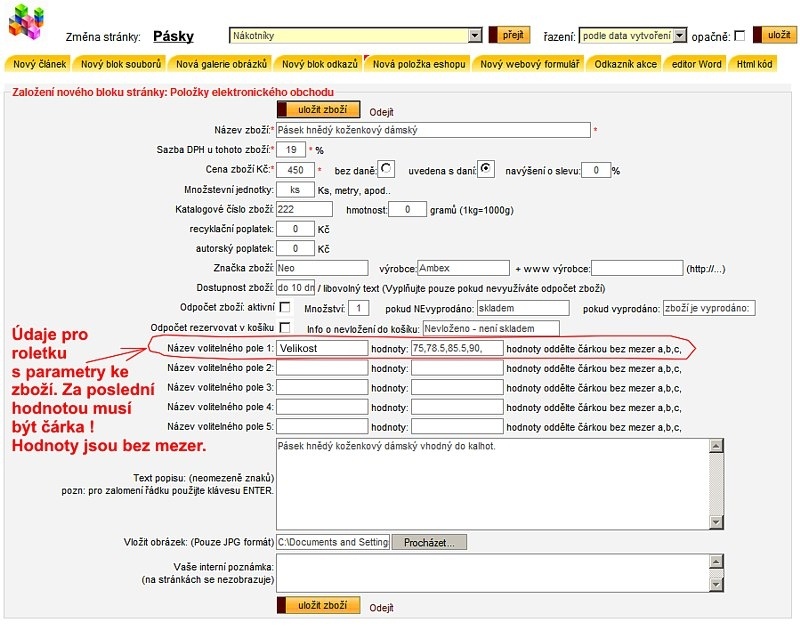
Task: Click the bottom 'uložit zboží' button
Action: [x=318, y=605]
